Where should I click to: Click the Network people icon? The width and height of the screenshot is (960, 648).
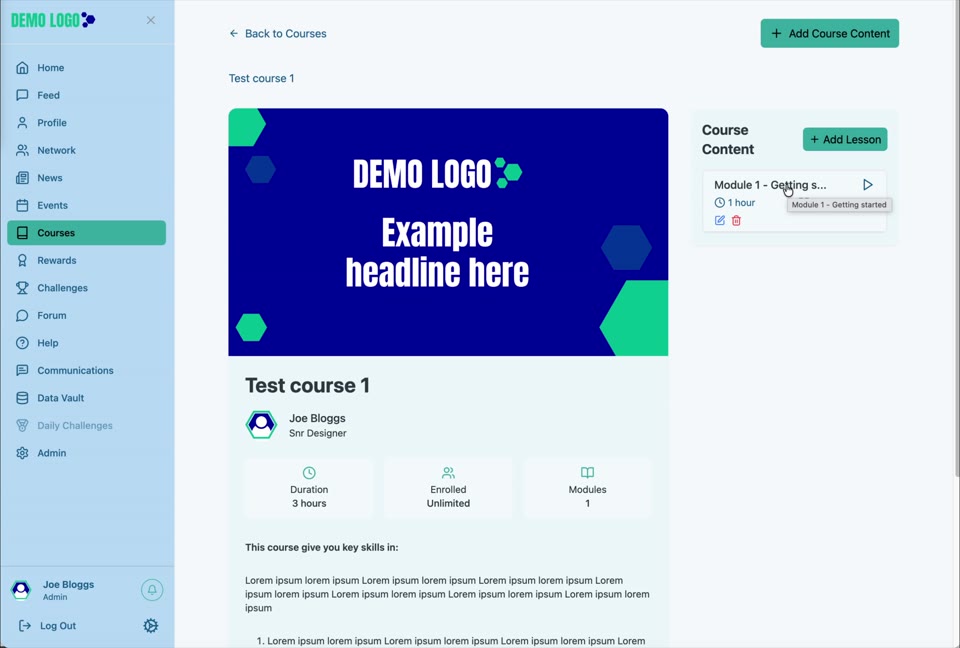(x=22, y=150)
